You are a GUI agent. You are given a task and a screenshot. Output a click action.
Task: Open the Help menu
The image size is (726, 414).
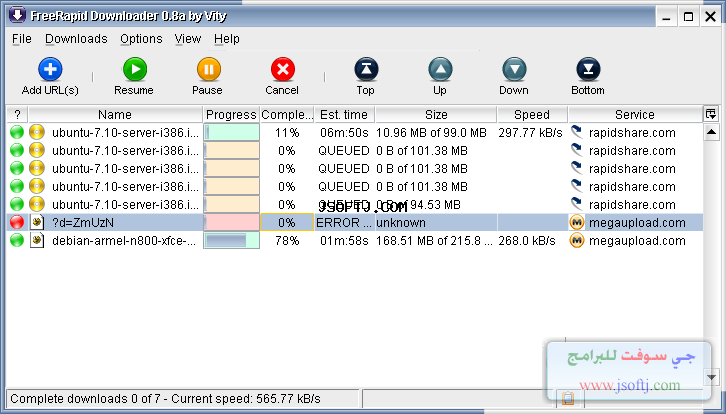point(226,39)
